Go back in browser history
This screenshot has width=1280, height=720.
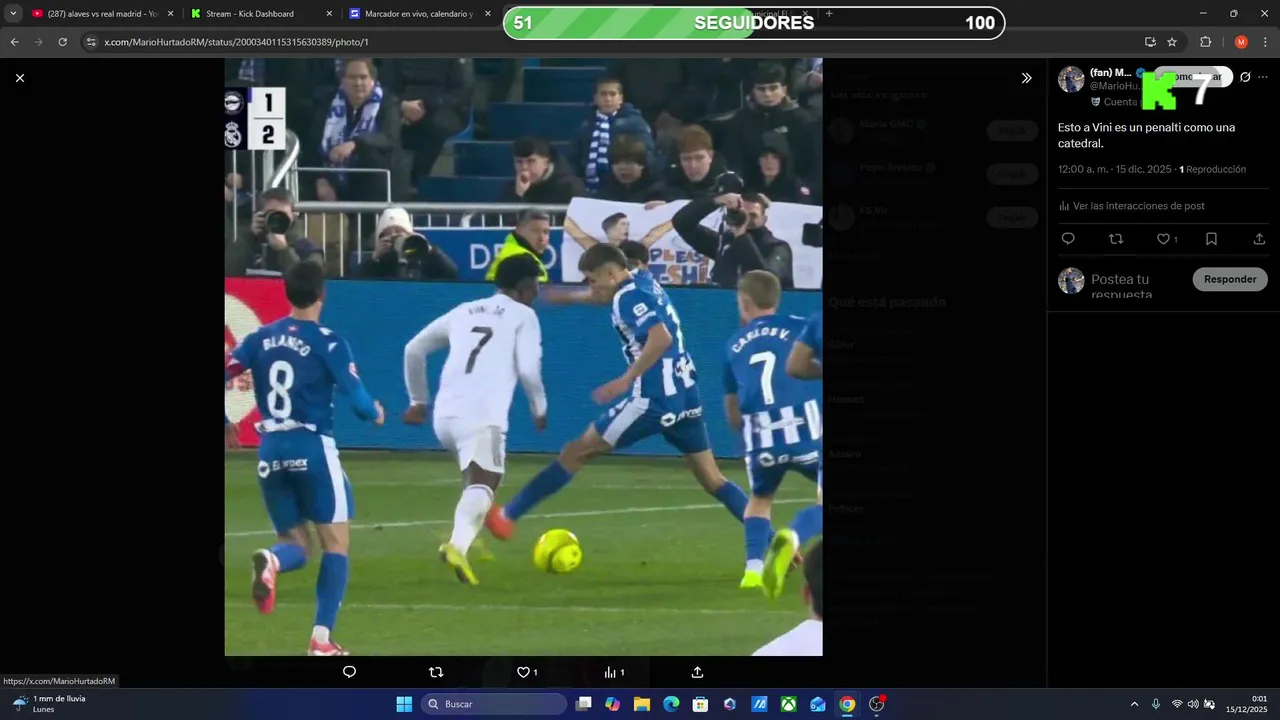(x=15, y=42)
